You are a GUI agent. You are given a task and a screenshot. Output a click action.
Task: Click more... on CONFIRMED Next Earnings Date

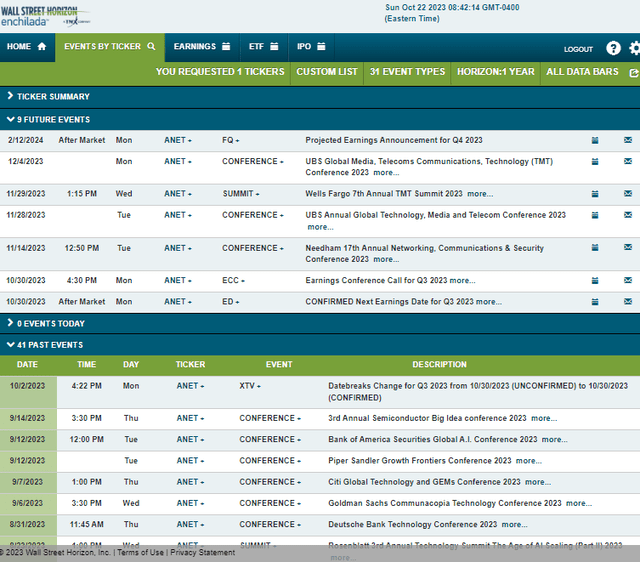coord(489,302)
